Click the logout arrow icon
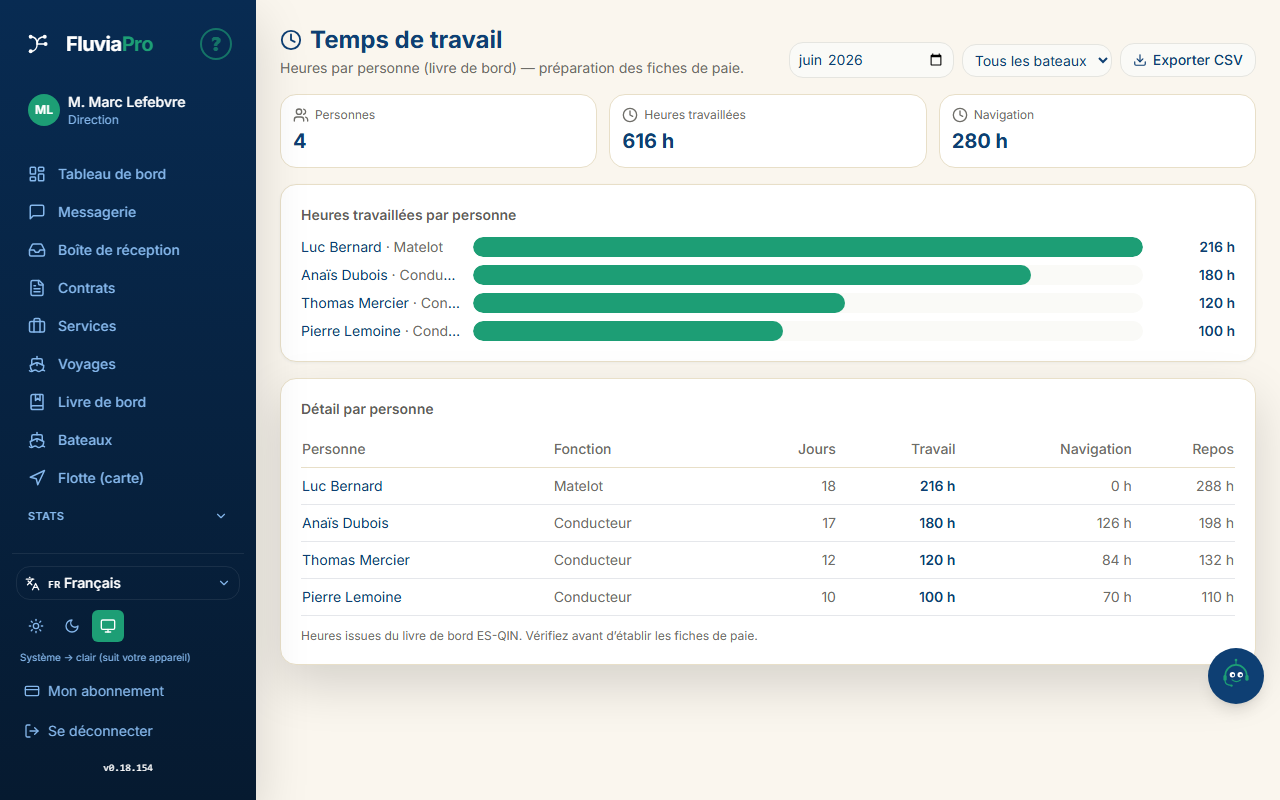The height and width of the screenshot is (800, 1280). tap(32, 731)
